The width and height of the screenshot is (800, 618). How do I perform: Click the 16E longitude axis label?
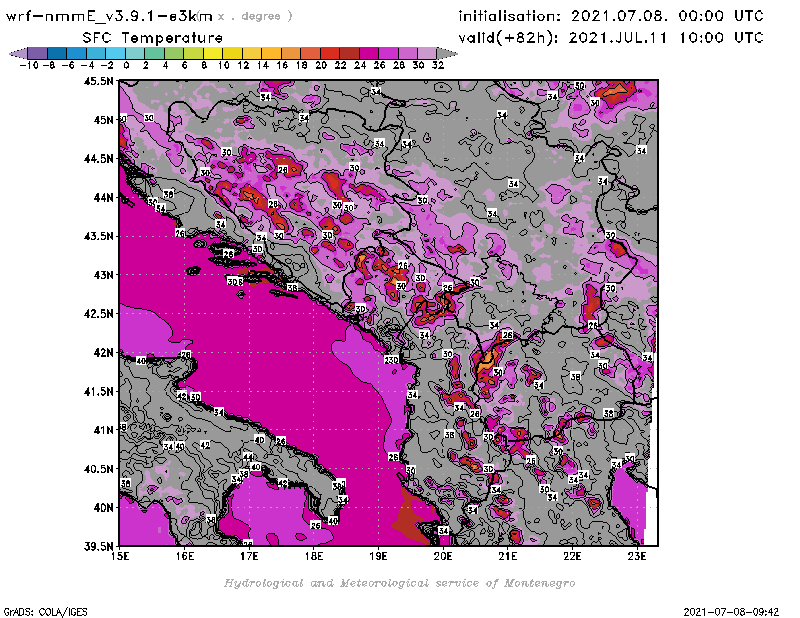(x=185, y=556)
